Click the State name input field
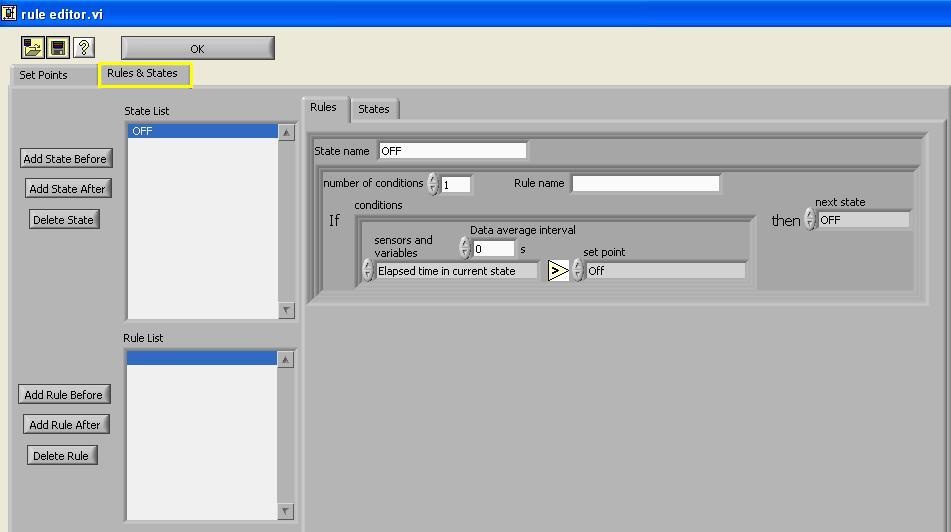The width and height of the screenshot is (951, 532). point(452,151)
